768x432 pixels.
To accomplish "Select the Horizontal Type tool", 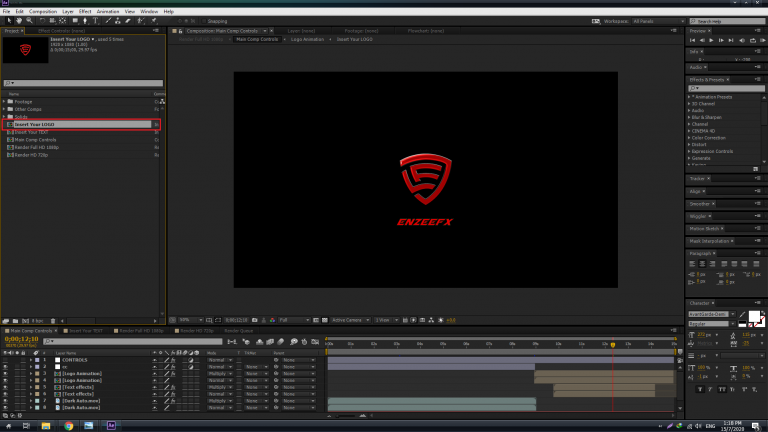I will coord(96,21).
